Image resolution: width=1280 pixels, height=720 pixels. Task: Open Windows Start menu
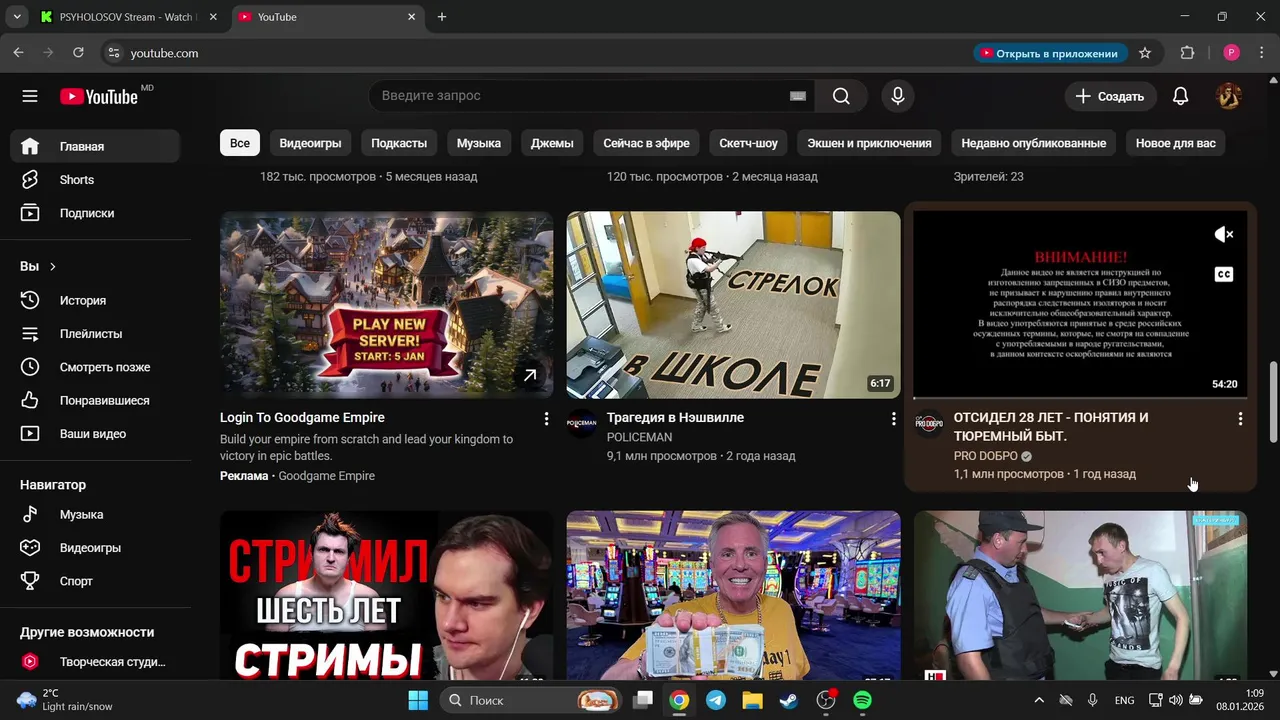(x=418, y=700)
